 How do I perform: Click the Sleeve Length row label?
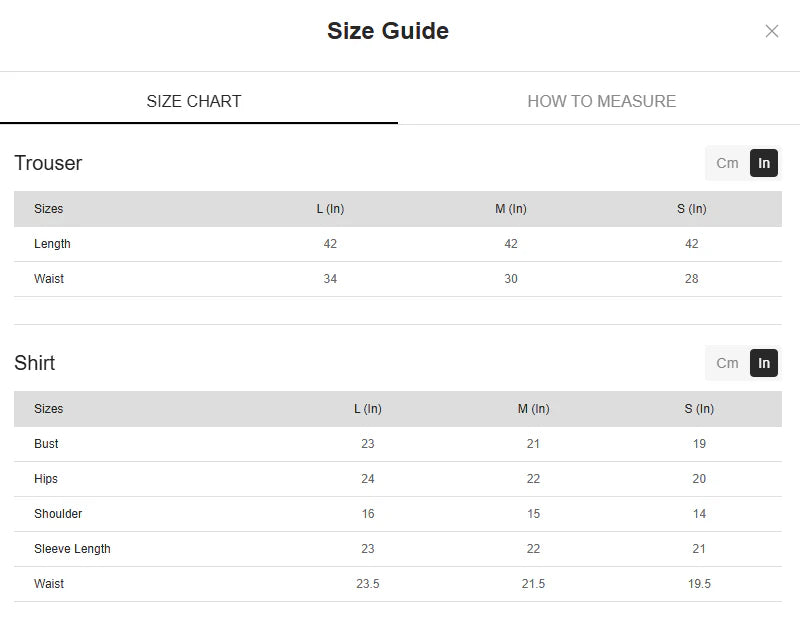(72, 549)
